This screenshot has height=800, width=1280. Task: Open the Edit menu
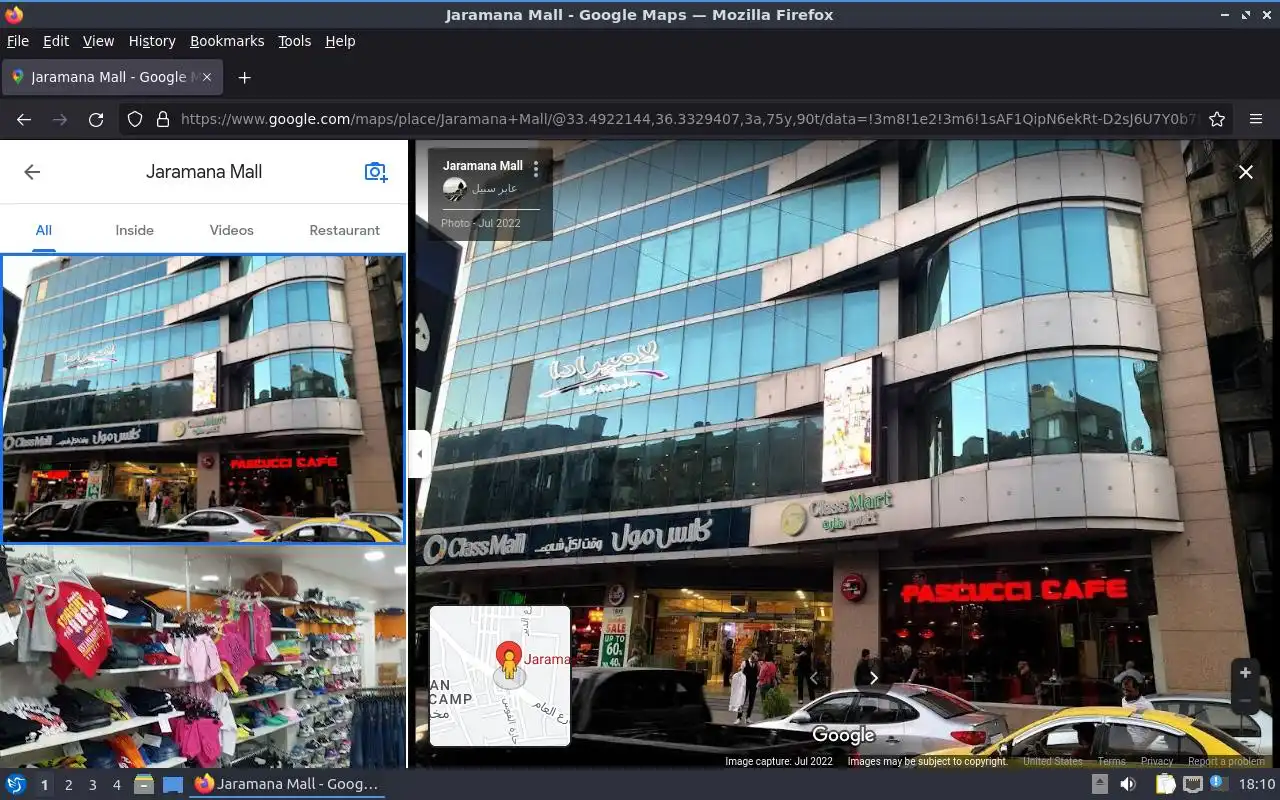[x=56, y=41]
